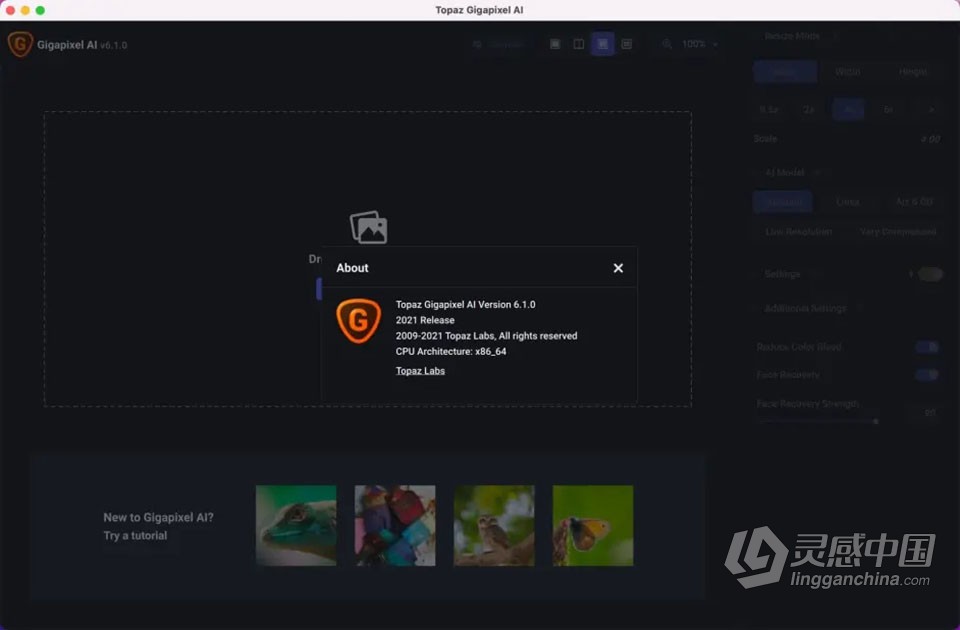This screenshot has height=630, width=960.
Task: Click 'CPU Architecture: x86_64' text
Action: [451, 351]
